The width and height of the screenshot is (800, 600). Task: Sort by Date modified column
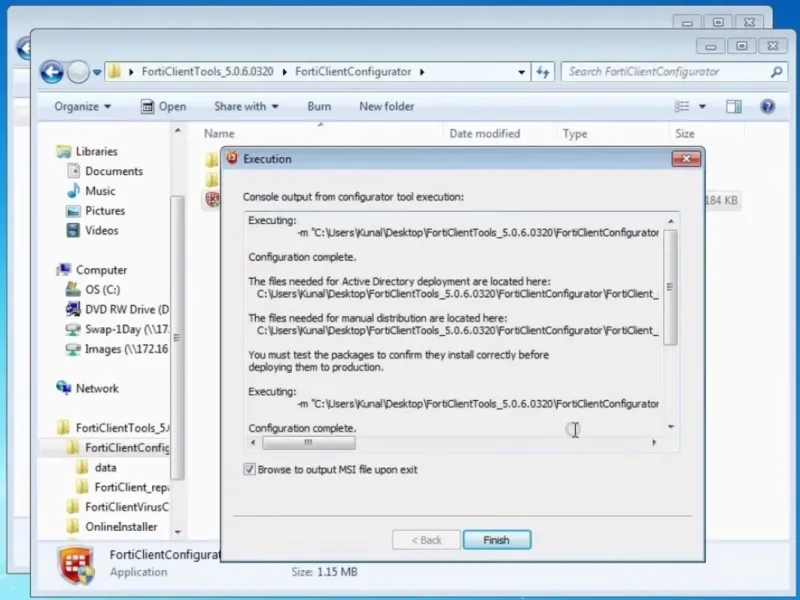(x=485, y=134)
